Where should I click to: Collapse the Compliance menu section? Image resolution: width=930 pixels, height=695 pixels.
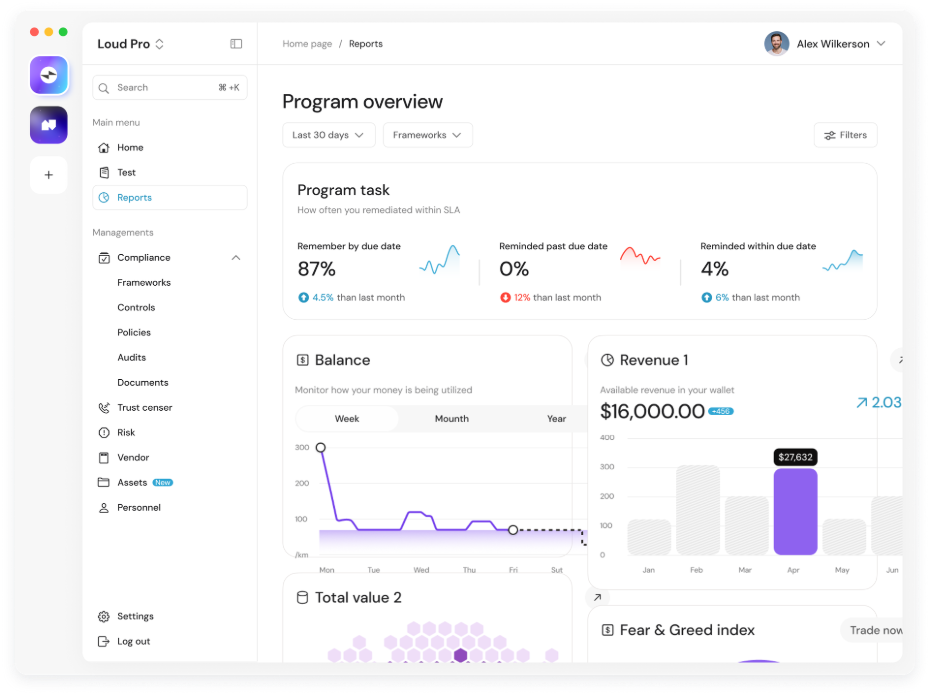click(x=236, y=258)
